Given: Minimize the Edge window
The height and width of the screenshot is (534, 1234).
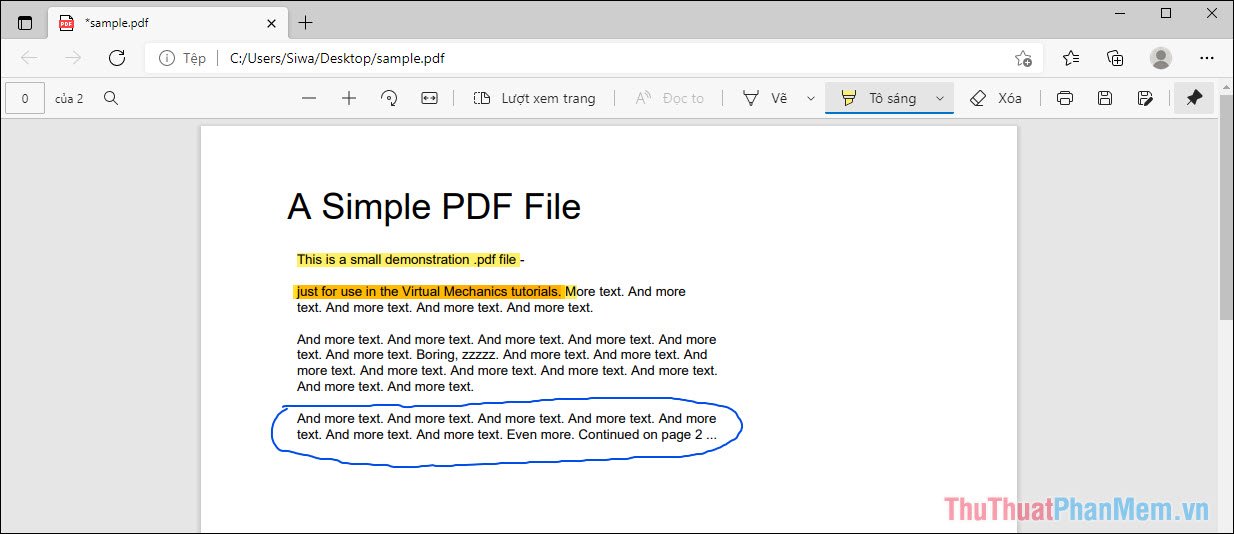Looking at the screenshot, I should 1119,13.
